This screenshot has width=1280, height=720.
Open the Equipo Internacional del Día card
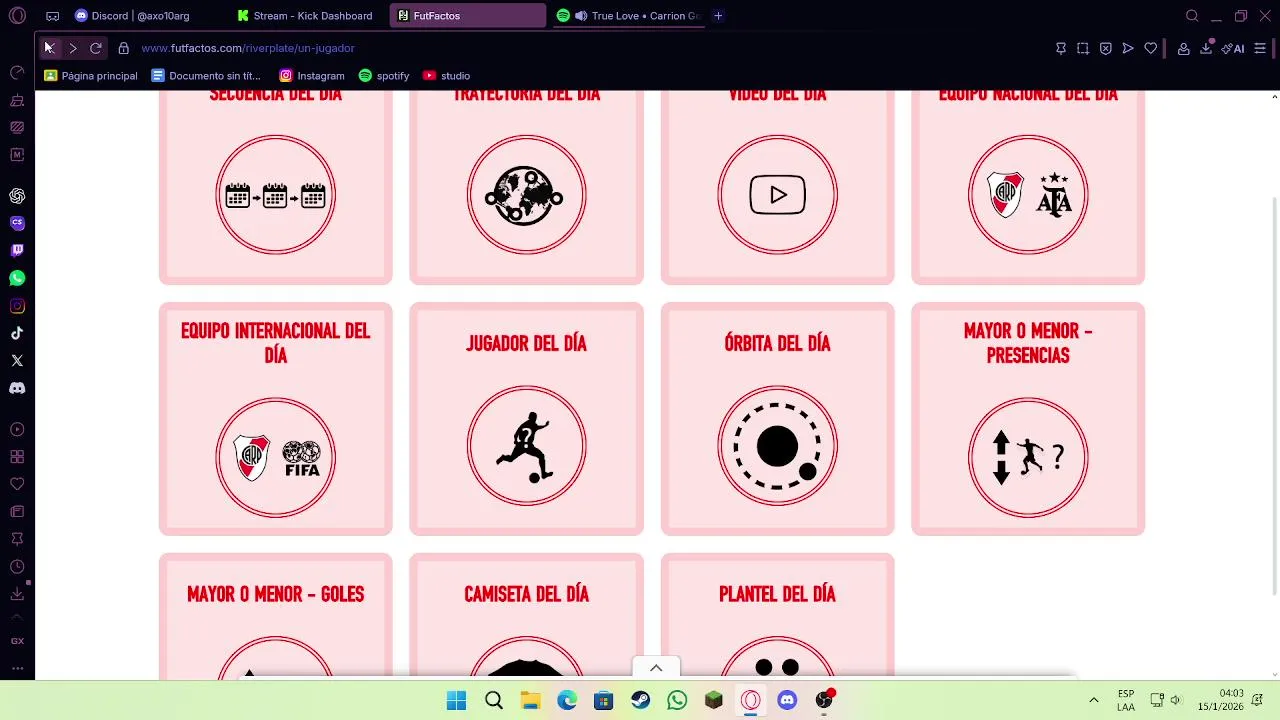[x=276, y=419]
